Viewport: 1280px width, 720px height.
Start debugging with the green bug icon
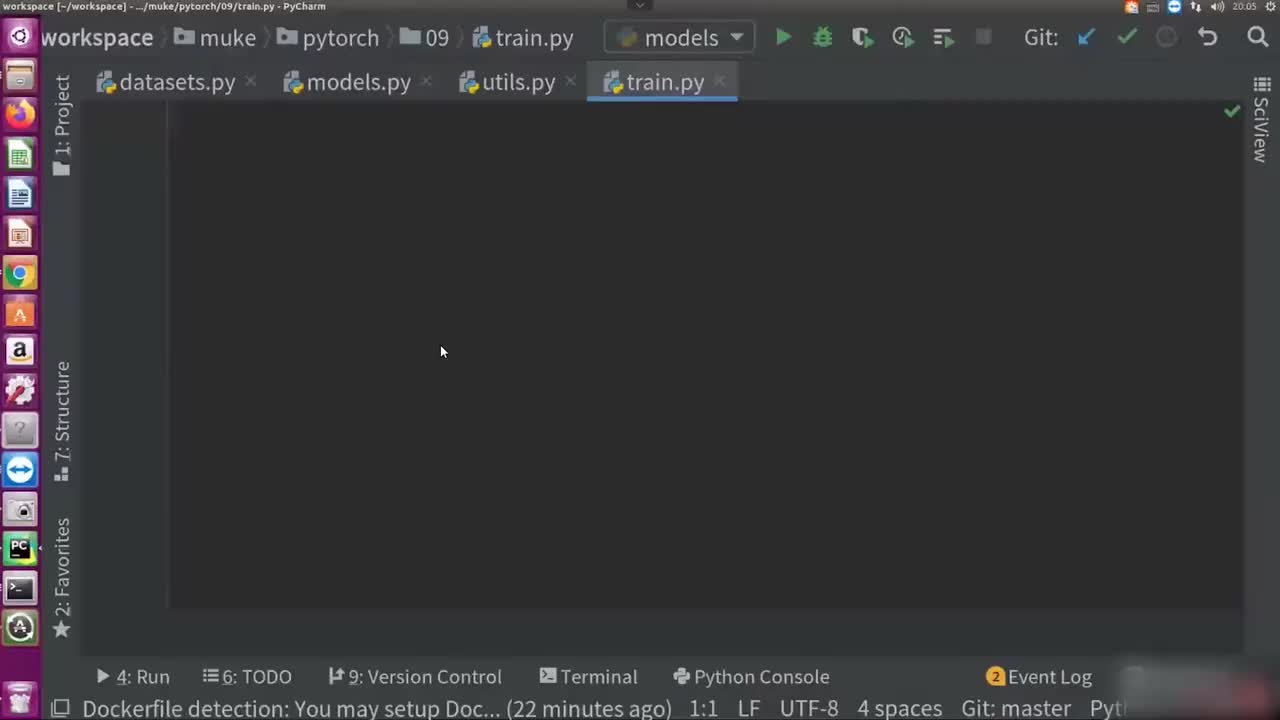pyautogui.click(x=823, y=38)
